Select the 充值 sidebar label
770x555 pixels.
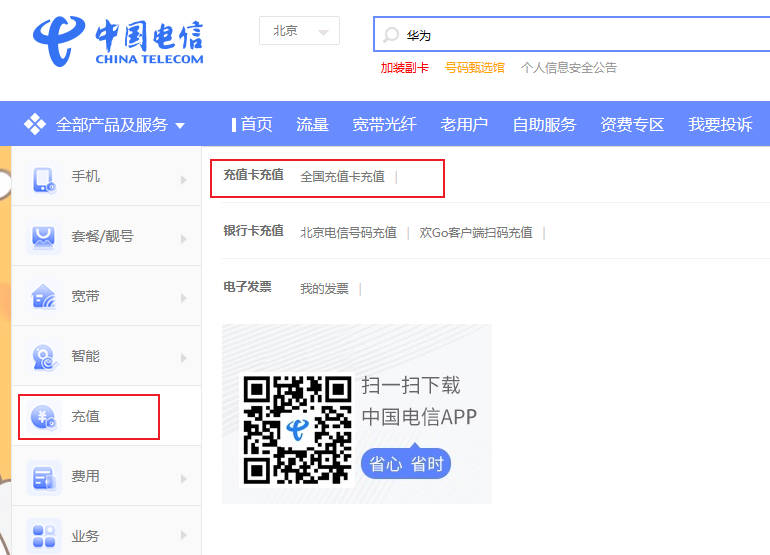(85, 416)
